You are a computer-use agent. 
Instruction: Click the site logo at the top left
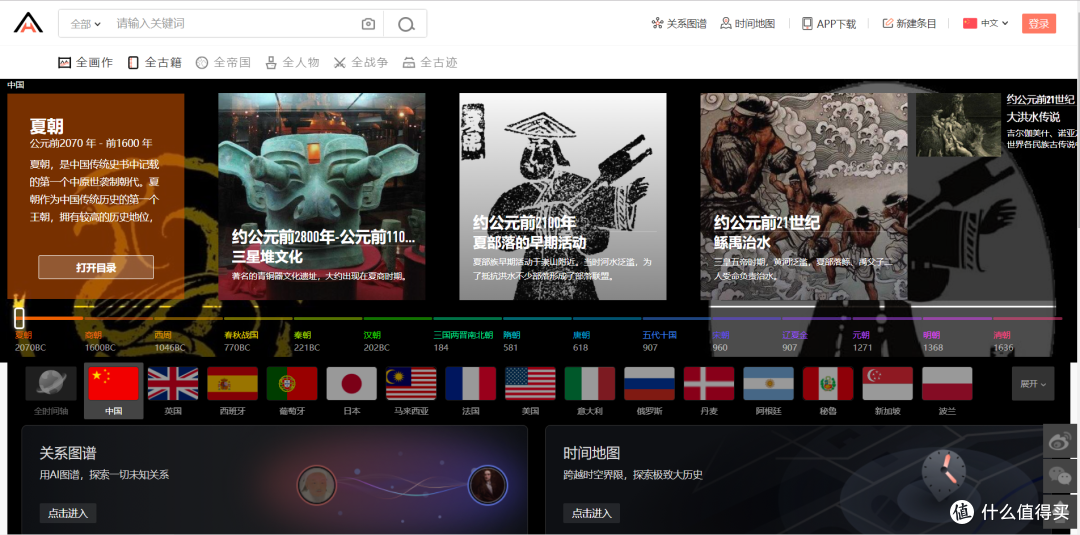point(28,23)
